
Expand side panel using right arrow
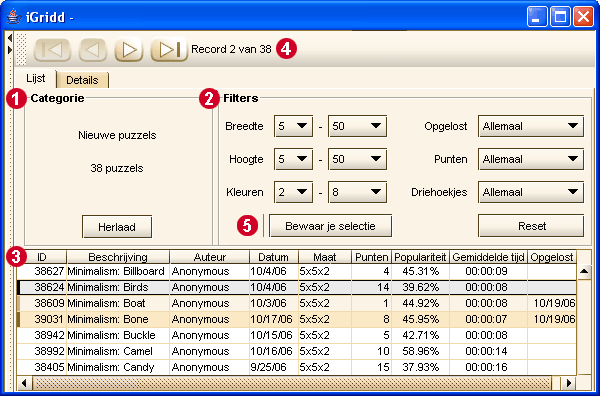click(10, 50)
